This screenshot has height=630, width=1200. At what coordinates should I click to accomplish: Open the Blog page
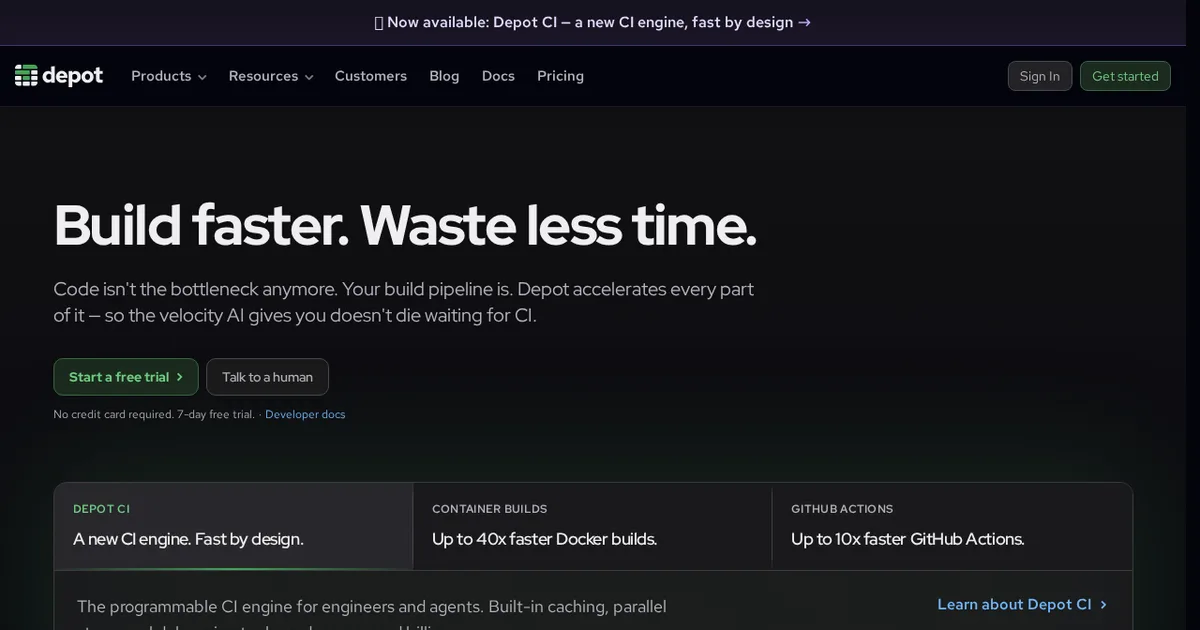tap(444, 76)
